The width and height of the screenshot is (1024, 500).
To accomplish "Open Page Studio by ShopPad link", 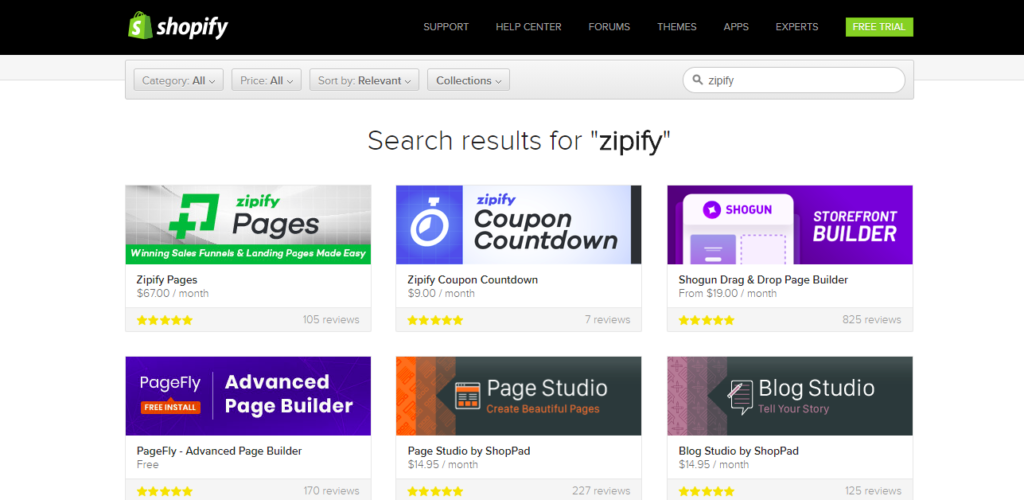I will click(469, 450).
